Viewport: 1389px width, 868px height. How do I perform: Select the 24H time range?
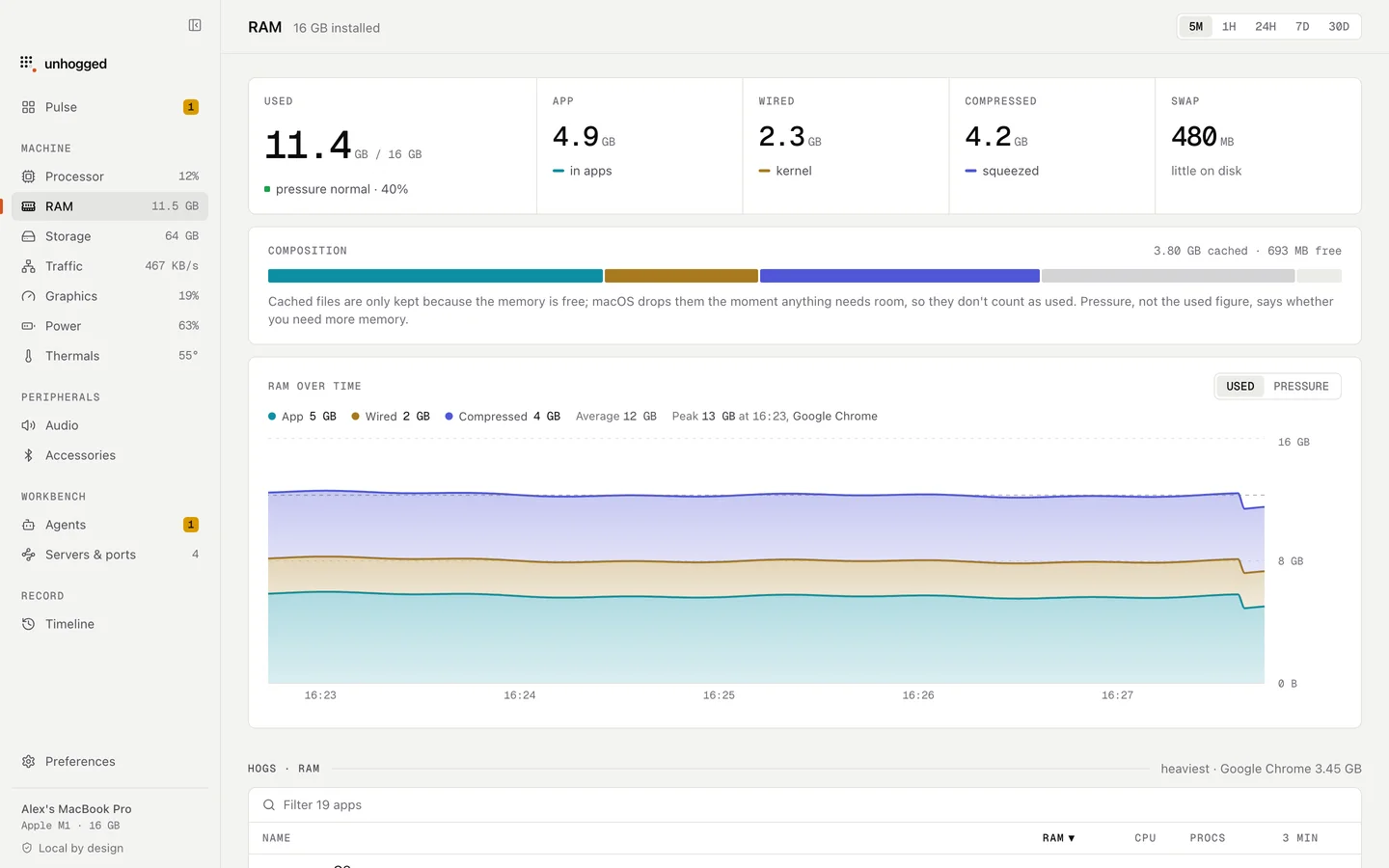pyautogui.click(x=1266, y=26)
